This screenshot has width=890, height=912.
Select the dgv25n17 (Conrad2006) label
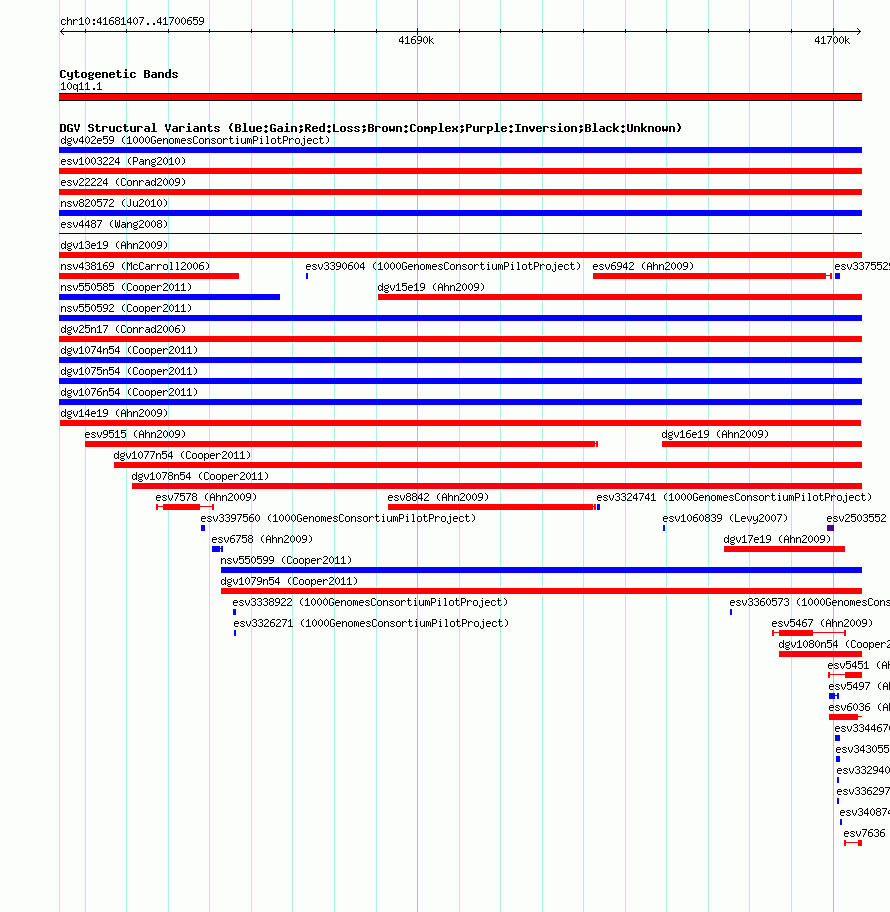pyautogui.click(x=123, y=329)
